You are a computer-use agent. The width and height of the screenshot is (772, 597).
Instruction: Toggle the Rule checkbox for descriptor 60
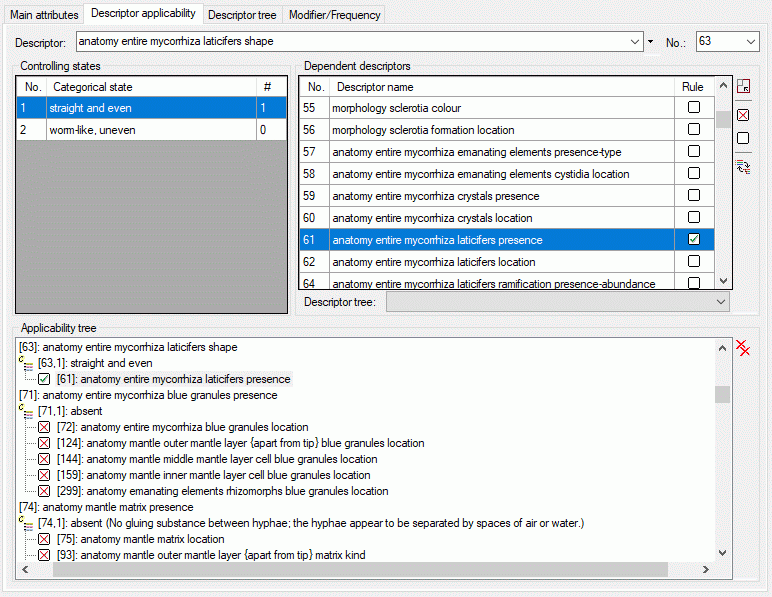coord(694,217)
